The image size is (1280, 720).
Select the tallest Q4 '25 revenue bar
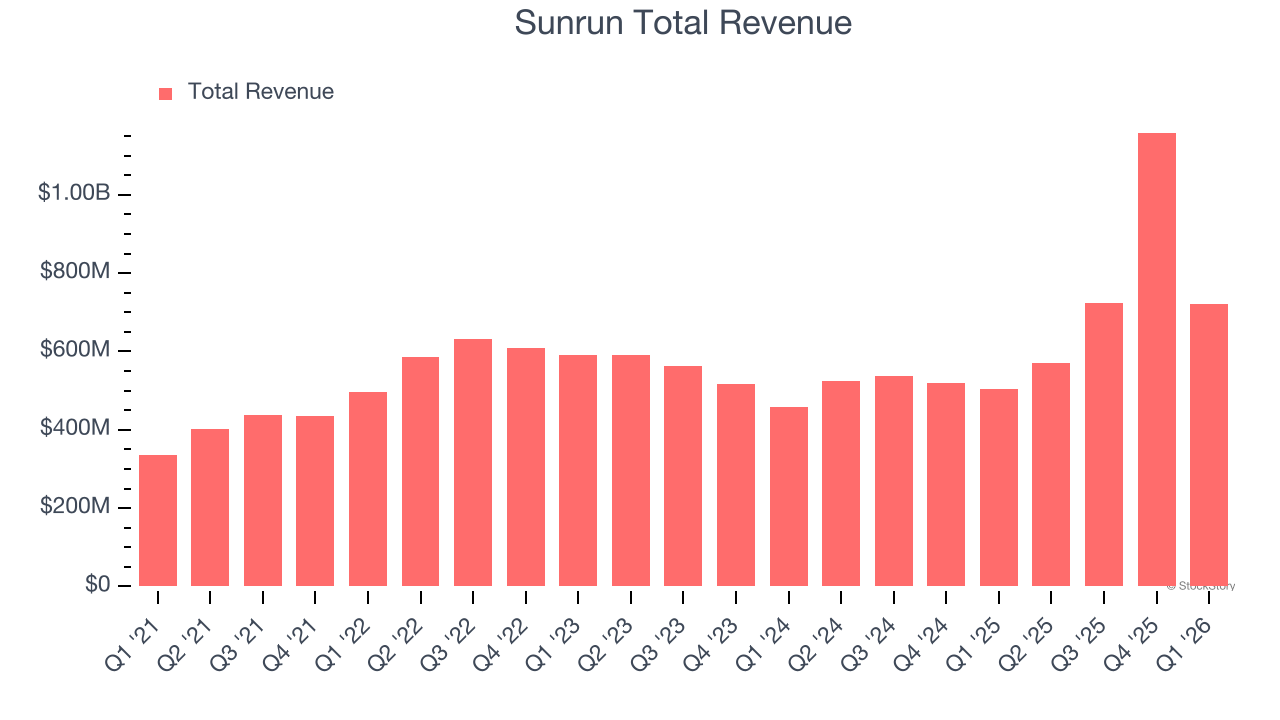click(1157, 359)
